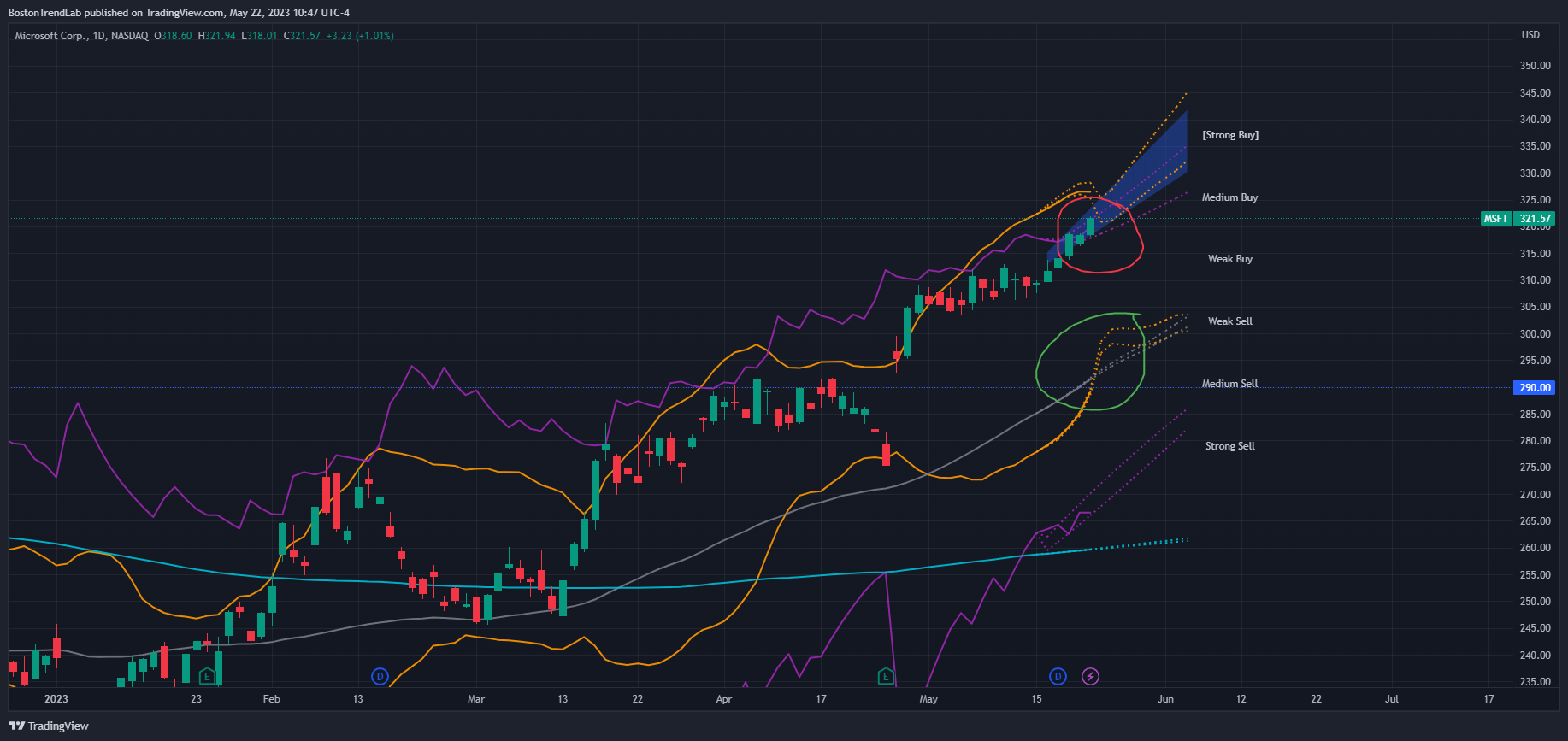Click the 255.00 price axis label
The width and height of the screenshot is (1568, 741).
coord(1535,575)
